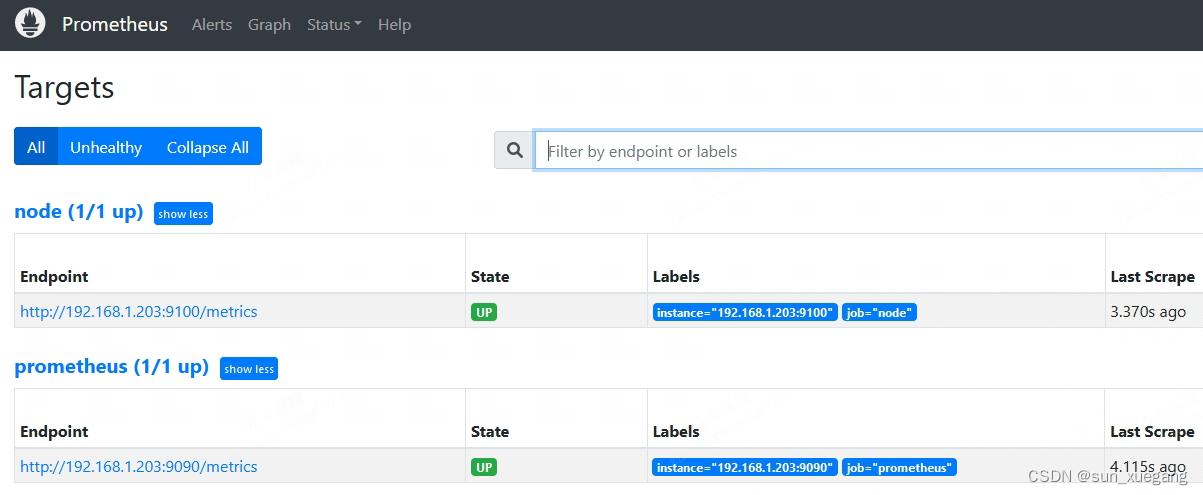The image size is (1203, 495).
Task: Click Endpoint column header in prometheus table
Action: tap(54, 431)
